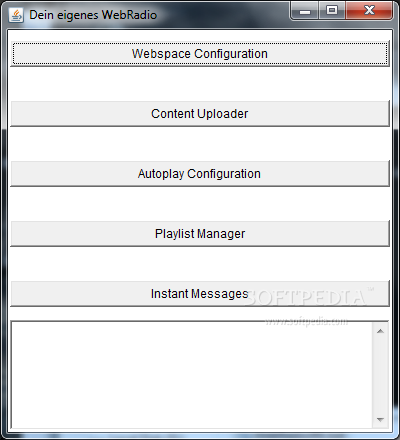Viewport: 400px width, 440px height.
Task: Open Autoplay Configuration settings
Action: tap(200, 174)
